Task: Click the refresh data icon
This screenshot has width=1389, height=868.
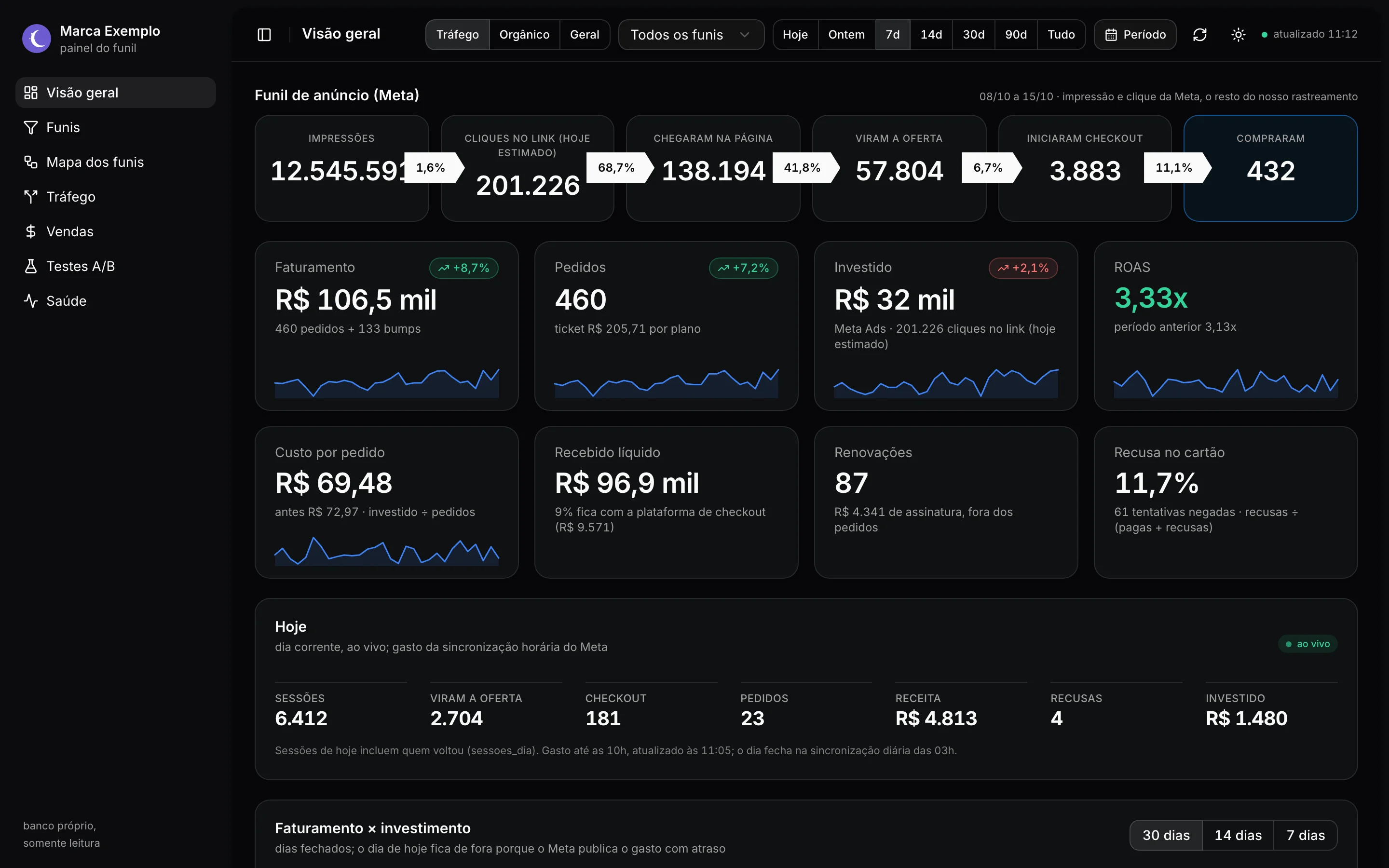Action: [x=1199, y=34]
